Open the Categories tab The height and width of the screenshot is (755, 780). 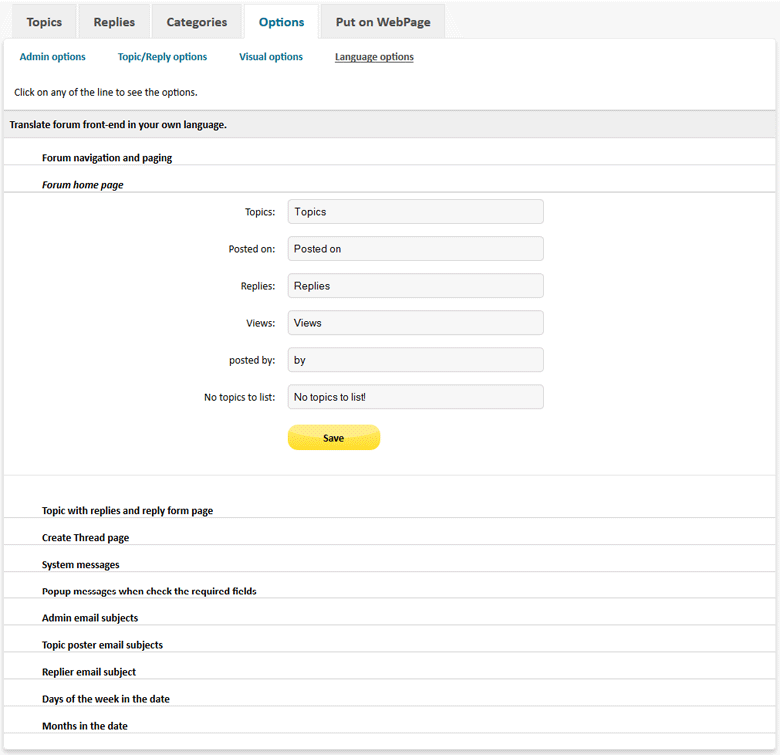click(196, 22)
